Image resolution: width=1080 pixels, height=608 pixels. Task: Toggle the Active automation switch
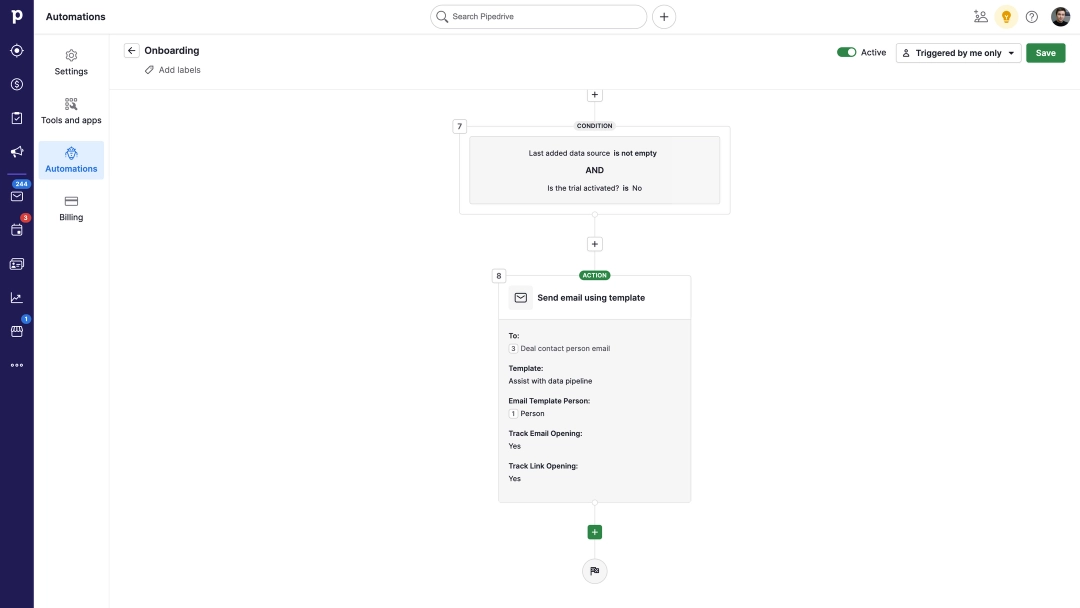point(846,53)
